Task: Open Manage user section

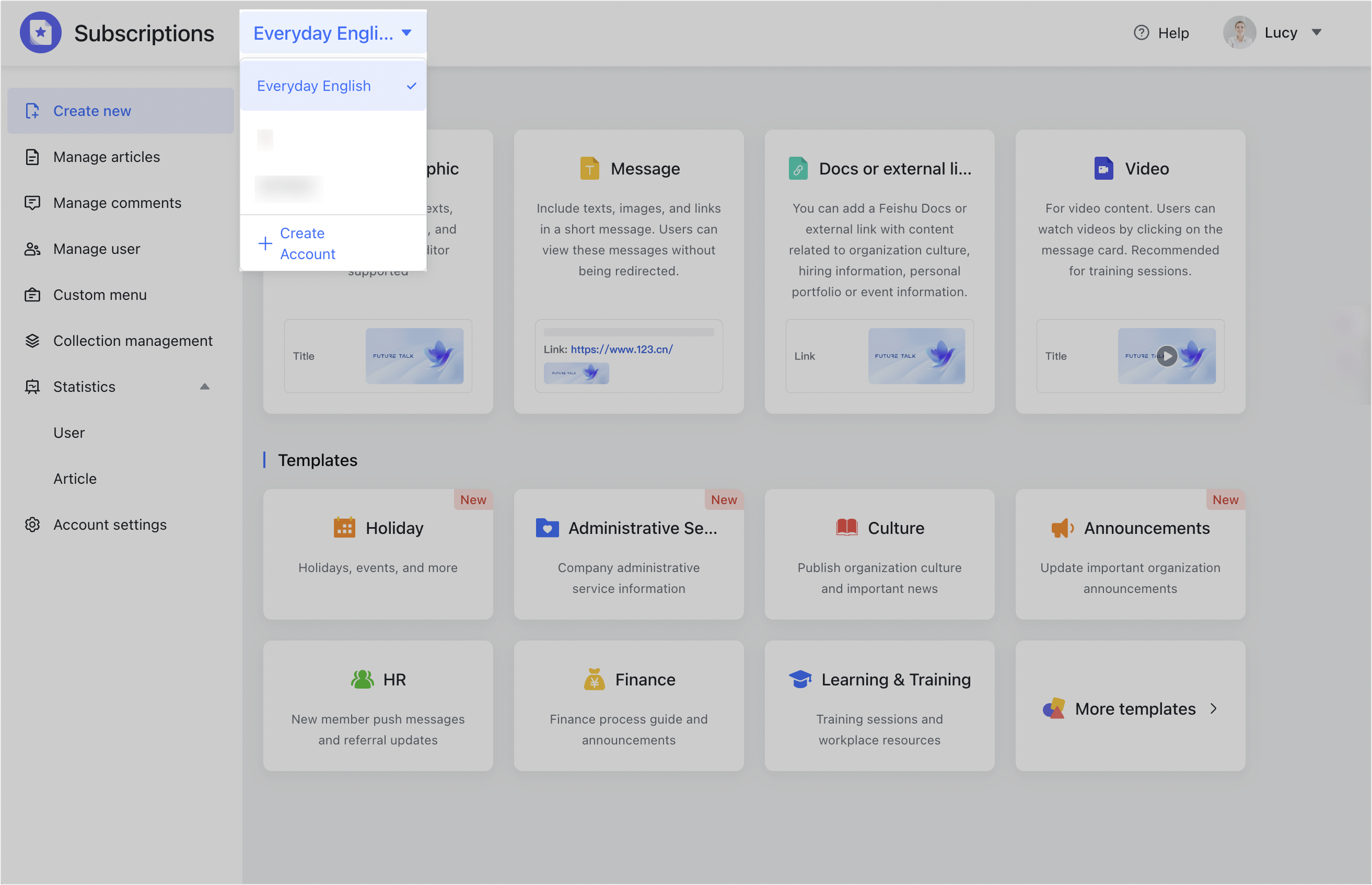Action: pyautogui.click(x=97, y=248)
